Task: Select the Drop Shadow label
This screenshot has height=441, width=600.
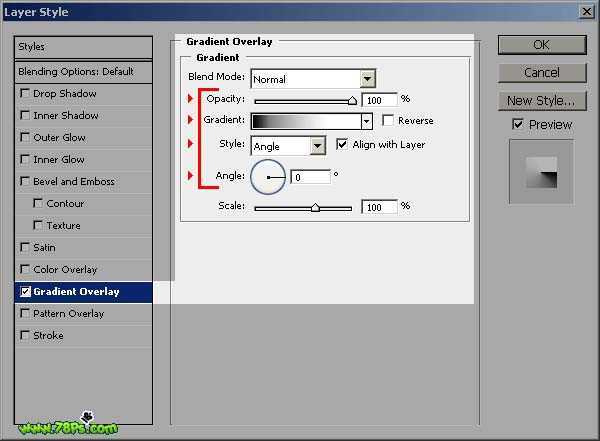Action: tap(65, 93)
